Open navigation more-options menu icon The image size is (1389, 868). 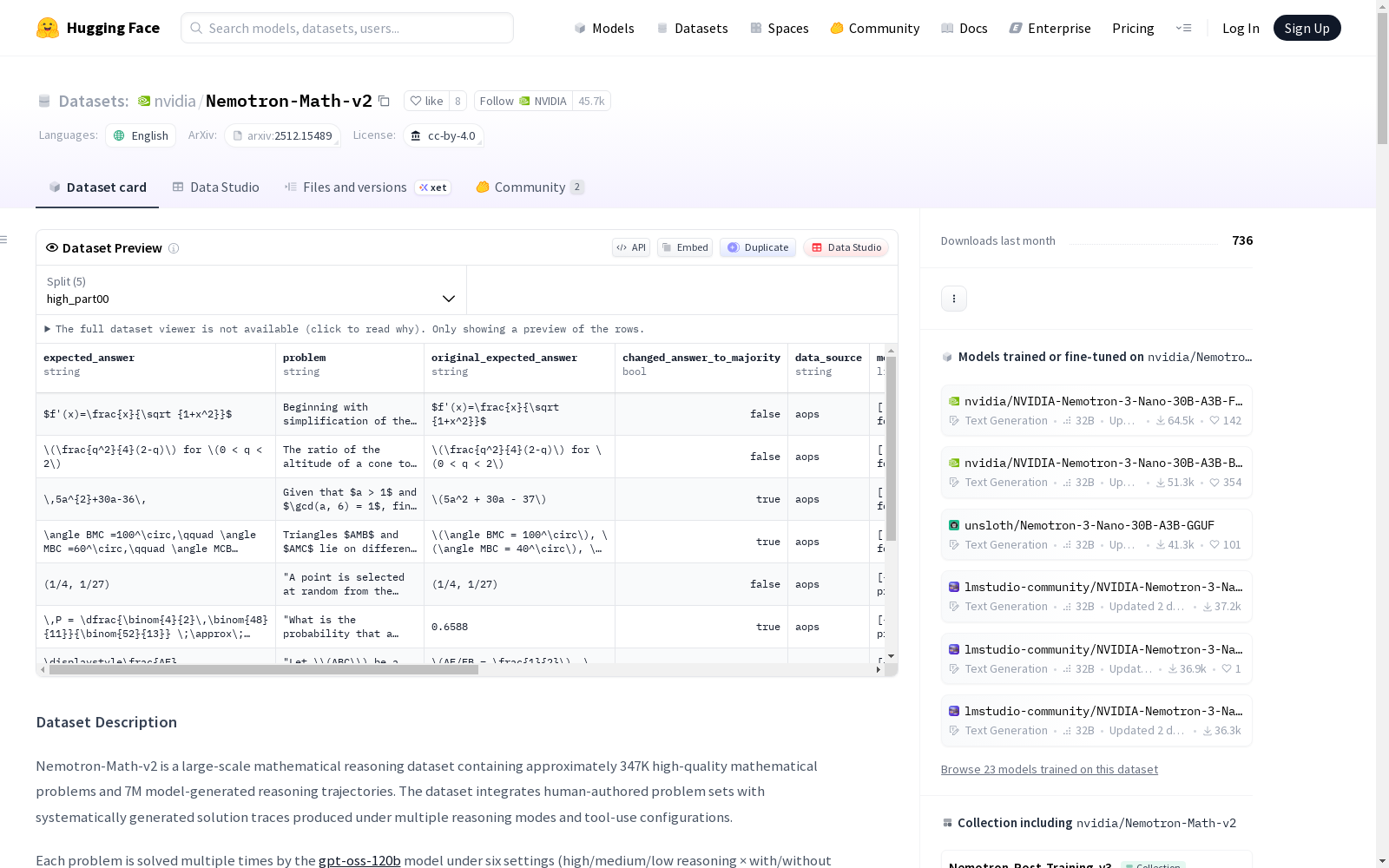point(1183,28)
